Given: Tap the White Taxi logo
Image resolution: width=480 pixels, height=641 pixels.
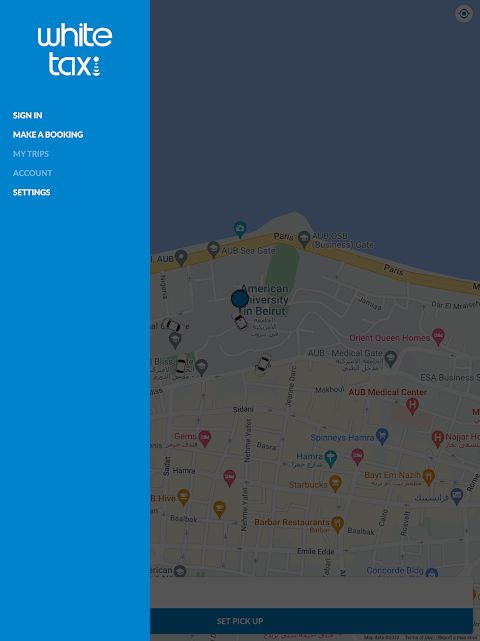Looking at the screenshot, I should pos(75,49).
